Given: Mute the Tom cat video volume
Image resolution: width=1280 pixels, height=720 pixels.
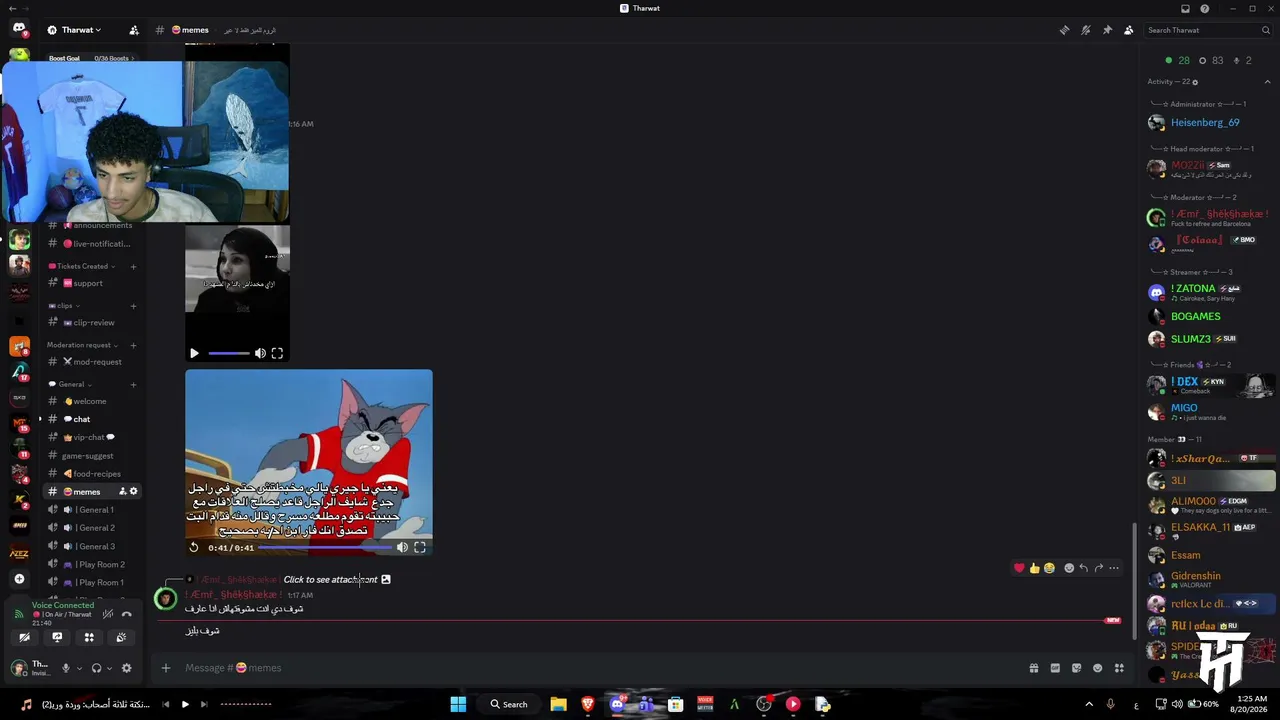Looking at the screenshot, I should (402, 547).
